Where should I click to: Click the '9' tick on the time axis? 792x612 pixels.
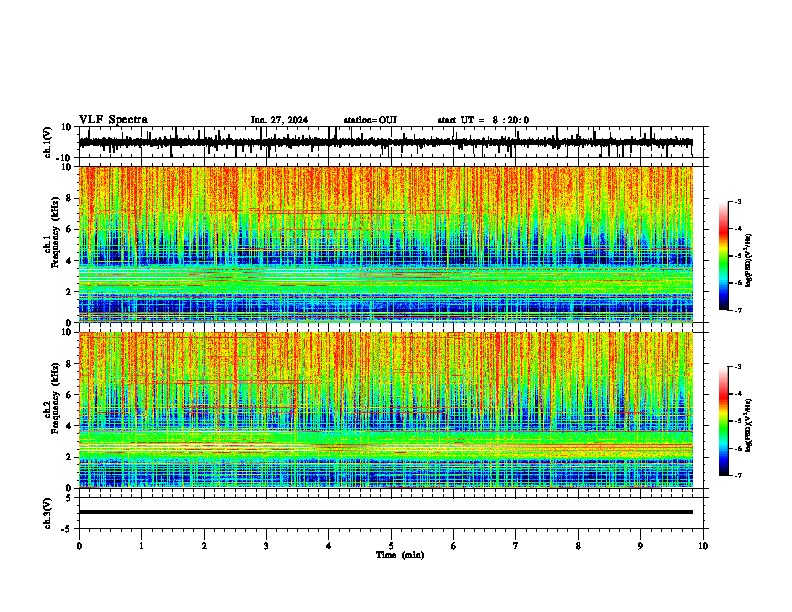(x=640, y=546)
